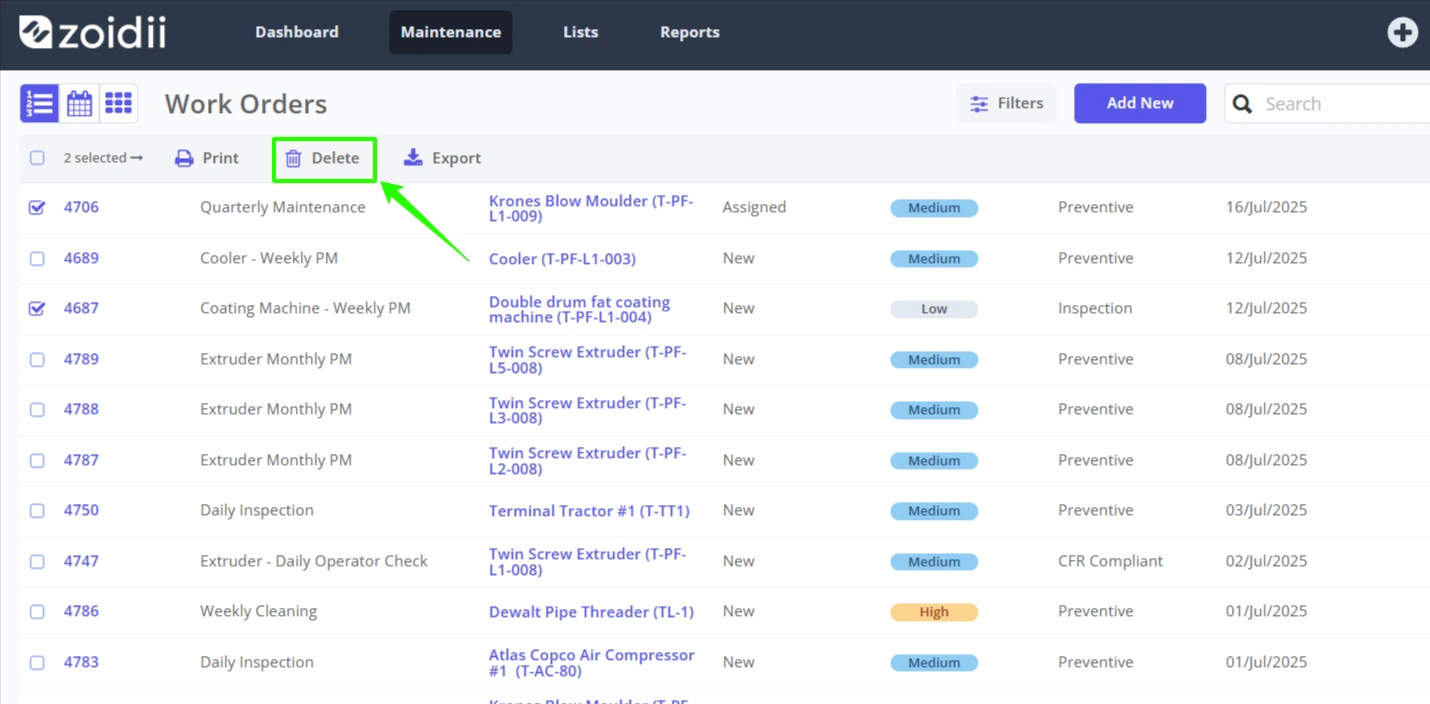Uncheck work order 4706 checkbox
Screen dimensions: 1430x704
(x=37, y=207)
